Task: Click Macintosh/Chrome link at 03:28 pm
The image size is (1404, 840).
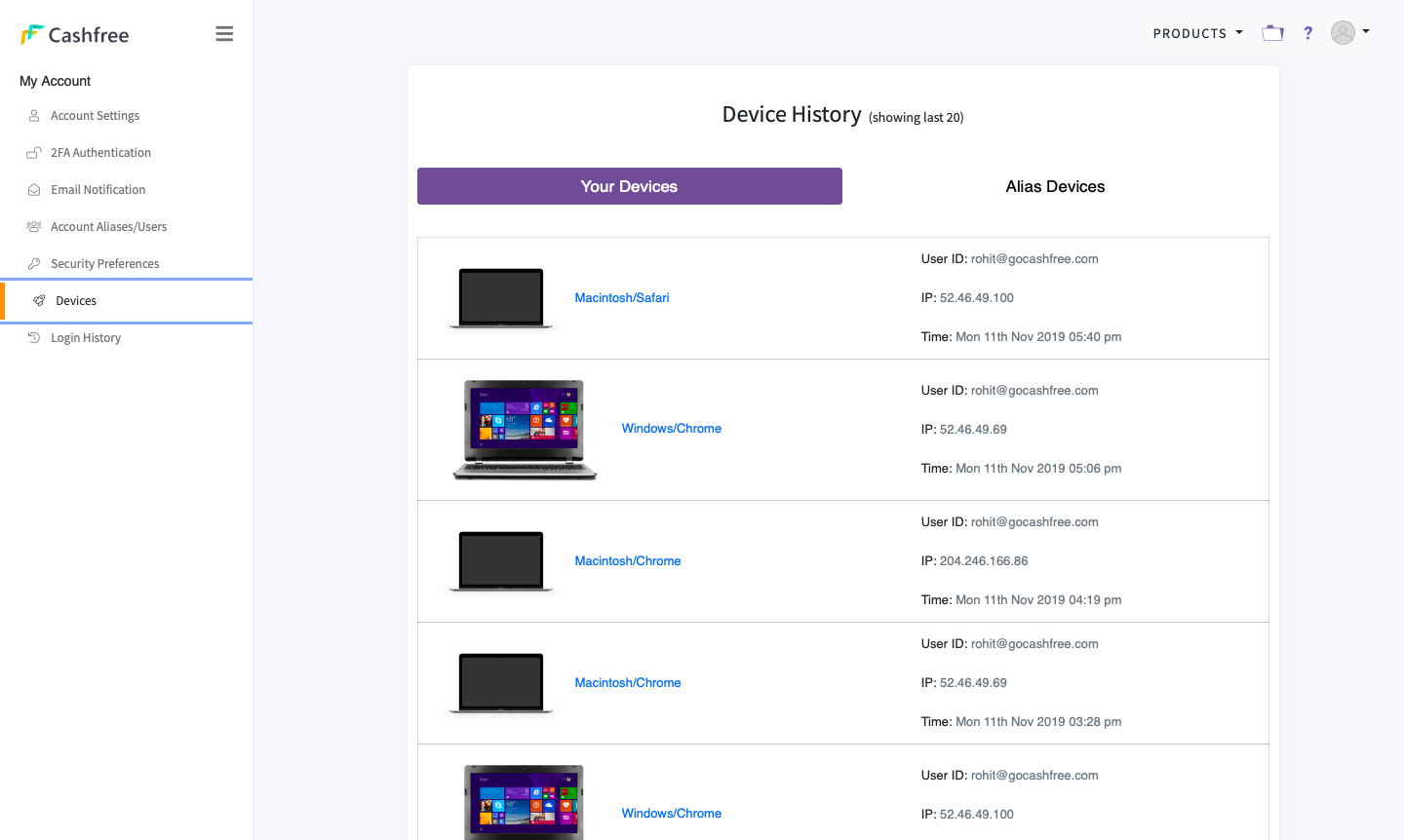Action: click(628, 683)
